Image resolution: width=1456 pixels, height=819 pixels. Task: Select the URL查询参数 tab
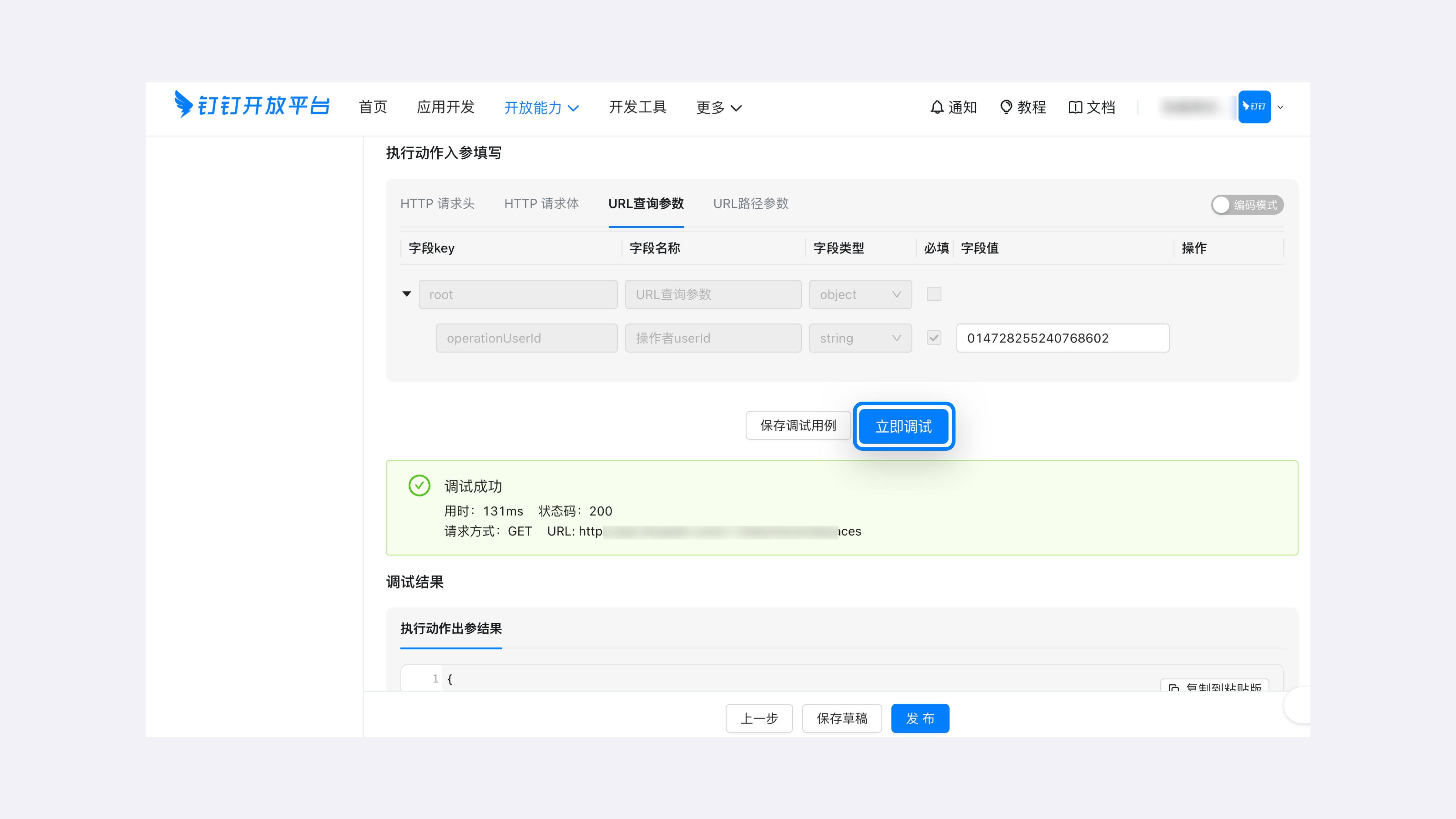646,204
